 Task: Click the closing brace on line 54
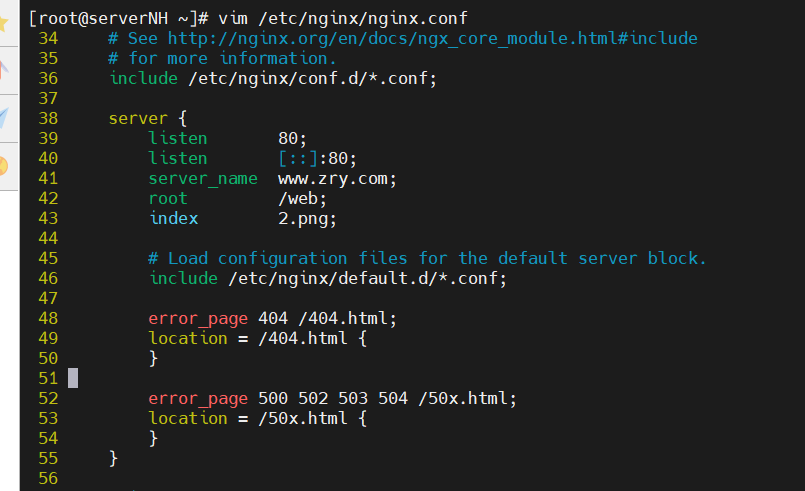[x=153, y=439]
